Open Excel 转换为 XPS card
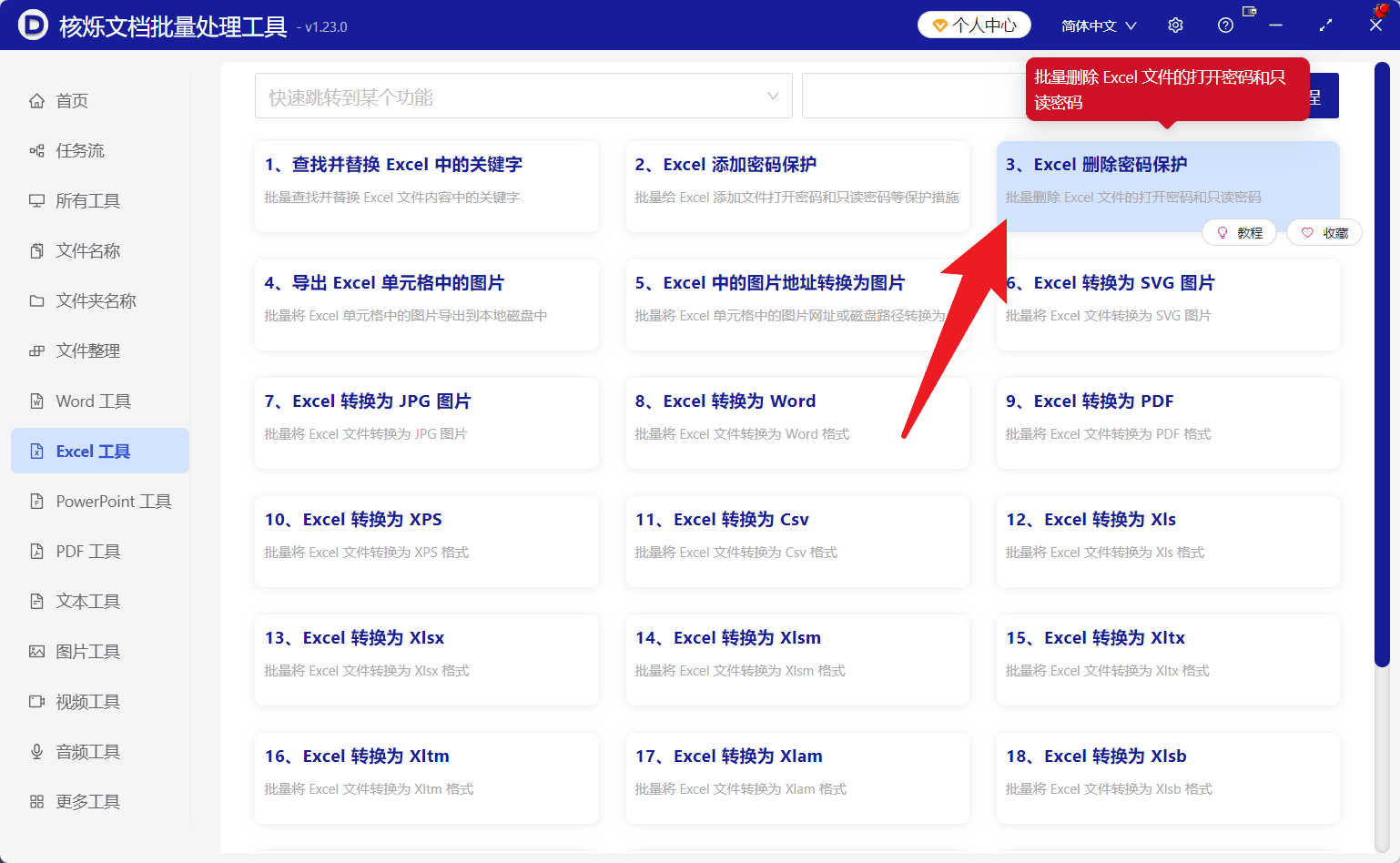Screen dimensions: 1400x863 [427, 542]
